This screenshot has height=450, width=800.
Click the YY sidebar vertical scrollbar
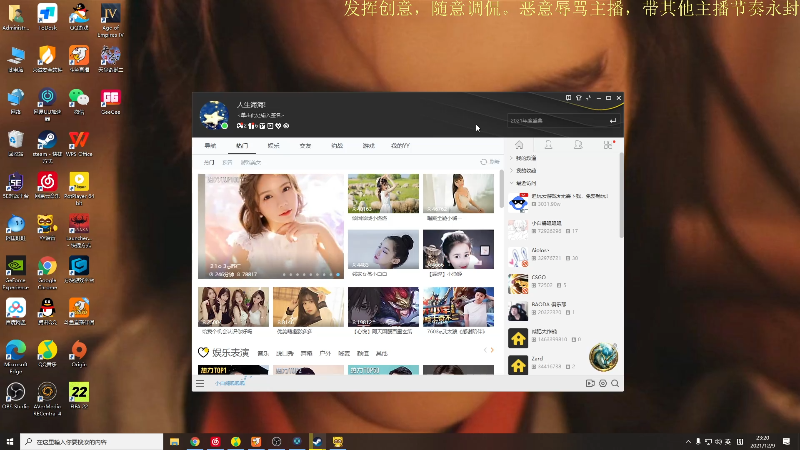click(621, 195)
